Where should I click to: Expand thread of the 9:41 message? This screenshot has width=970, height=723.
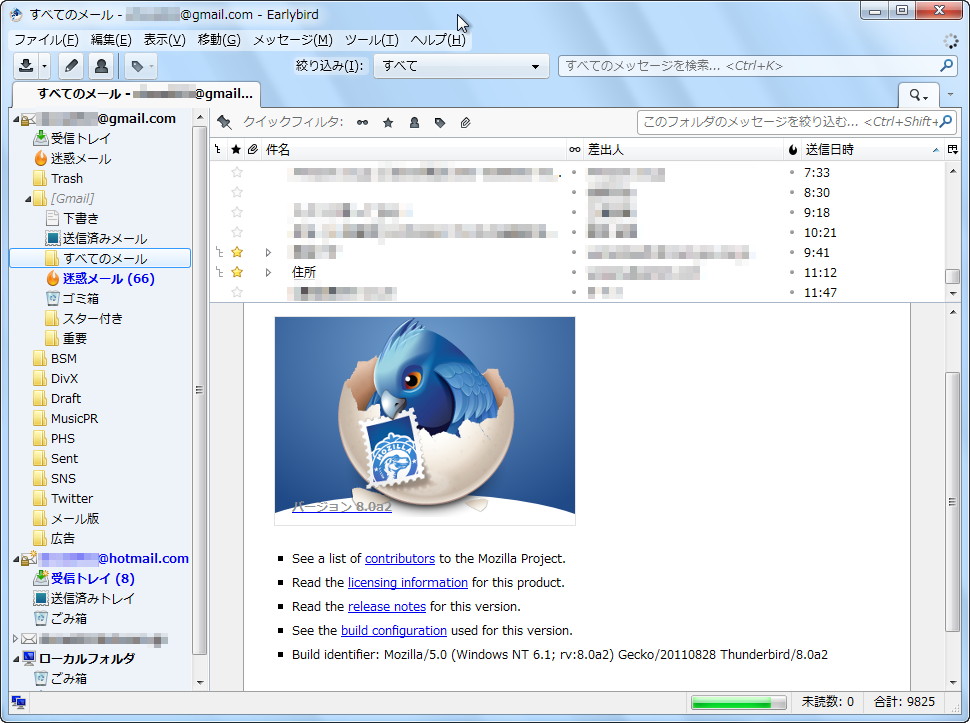(x=268, y=252)
